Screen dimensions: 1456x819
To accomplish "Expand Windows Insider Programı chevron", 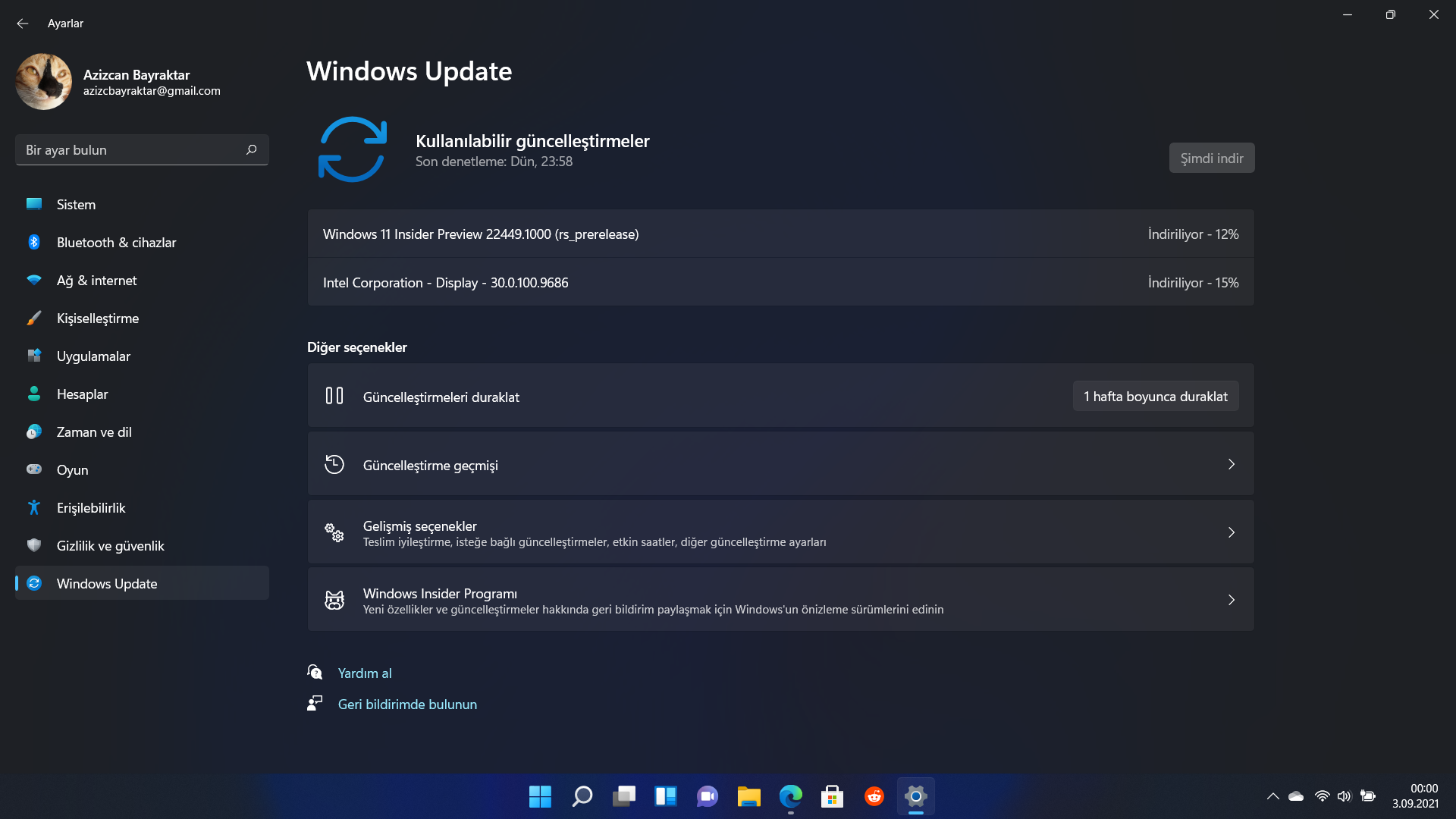I will 1231,600.
